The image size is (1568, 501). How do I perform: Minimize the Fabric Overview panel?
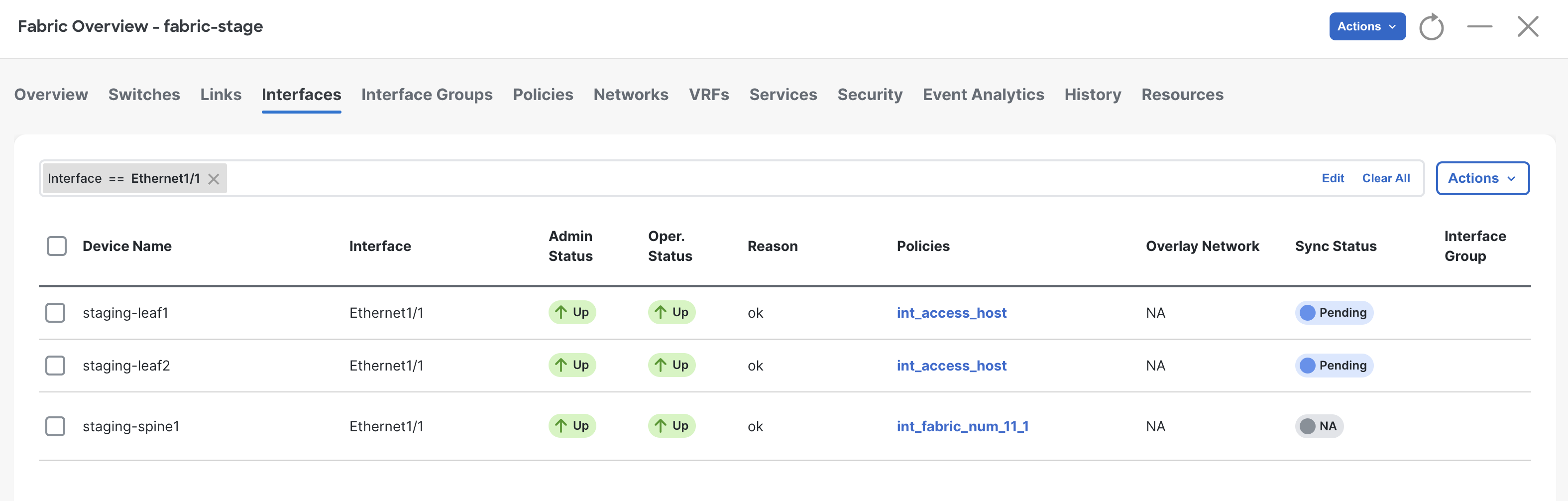pos(1479,26)
